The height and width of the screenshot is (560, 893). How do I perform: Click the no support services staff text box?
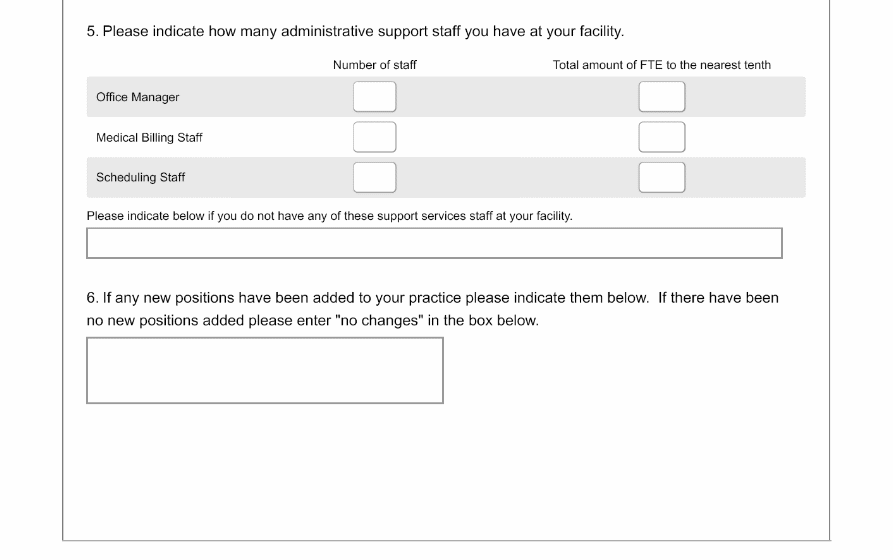(434, 243)
